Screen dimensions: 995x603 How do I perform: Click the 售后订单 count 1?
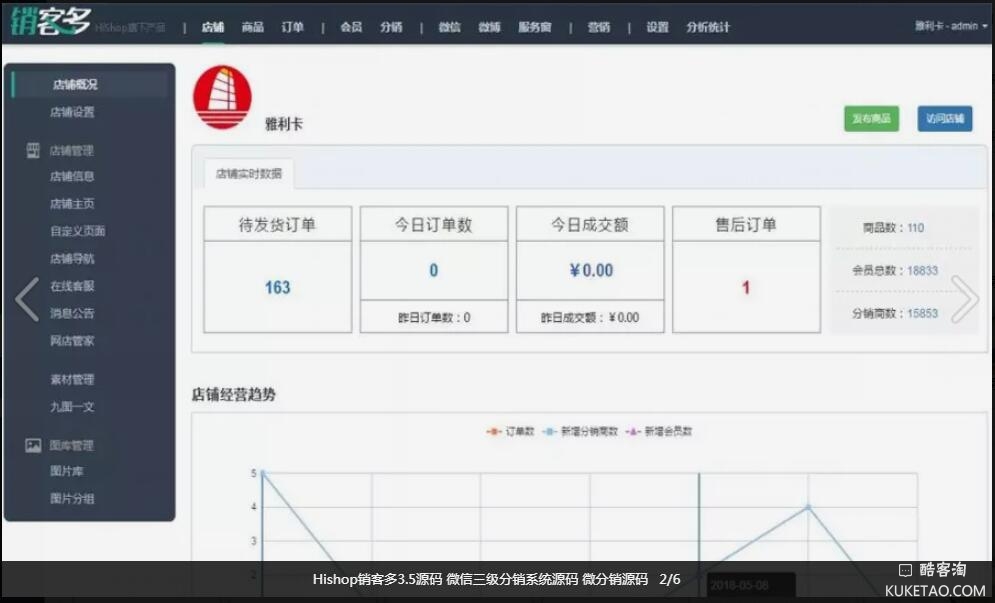coord(746,288)
